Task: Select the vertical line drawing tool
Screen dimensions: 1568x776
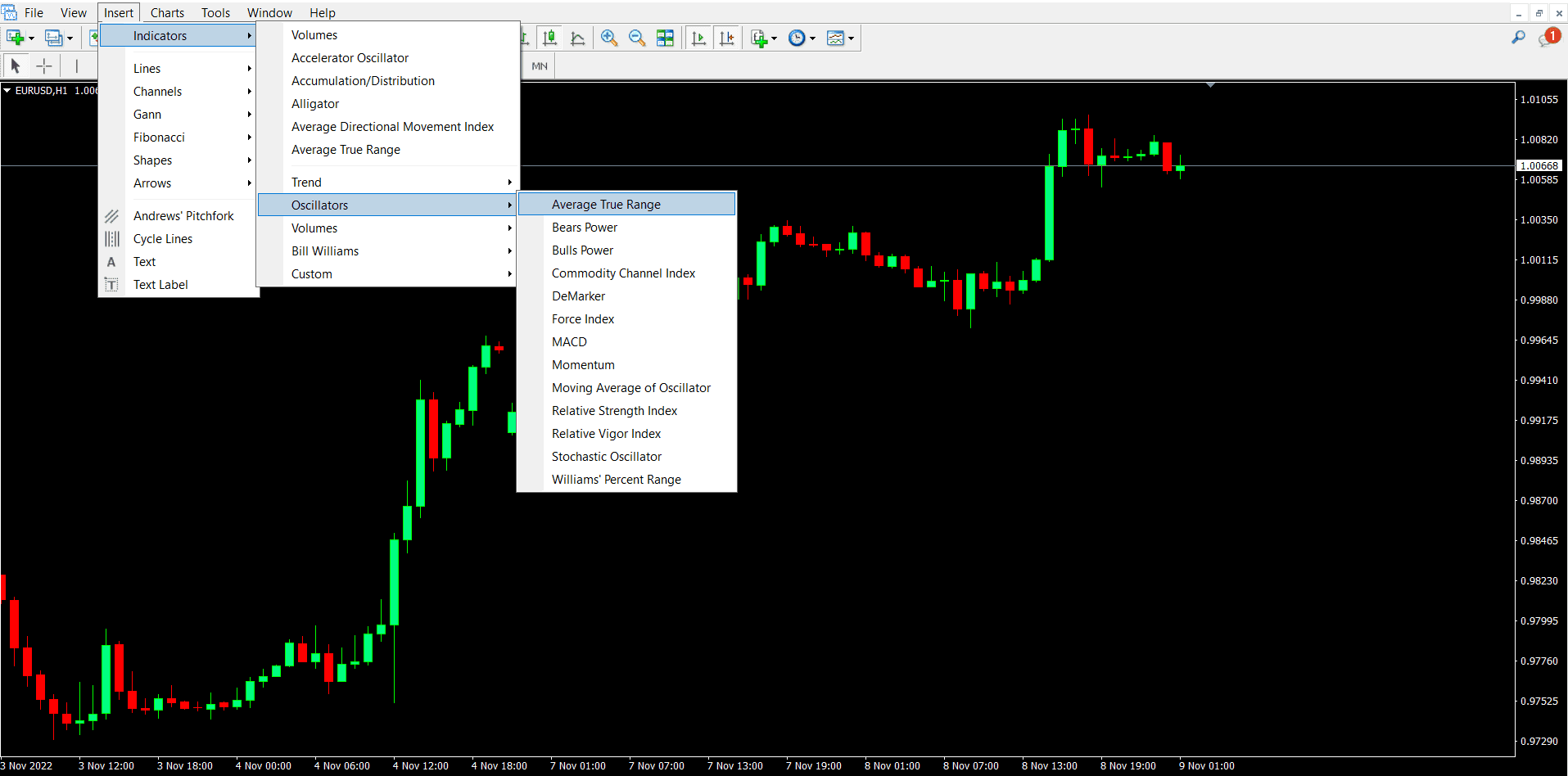Action: coord(76,65)
